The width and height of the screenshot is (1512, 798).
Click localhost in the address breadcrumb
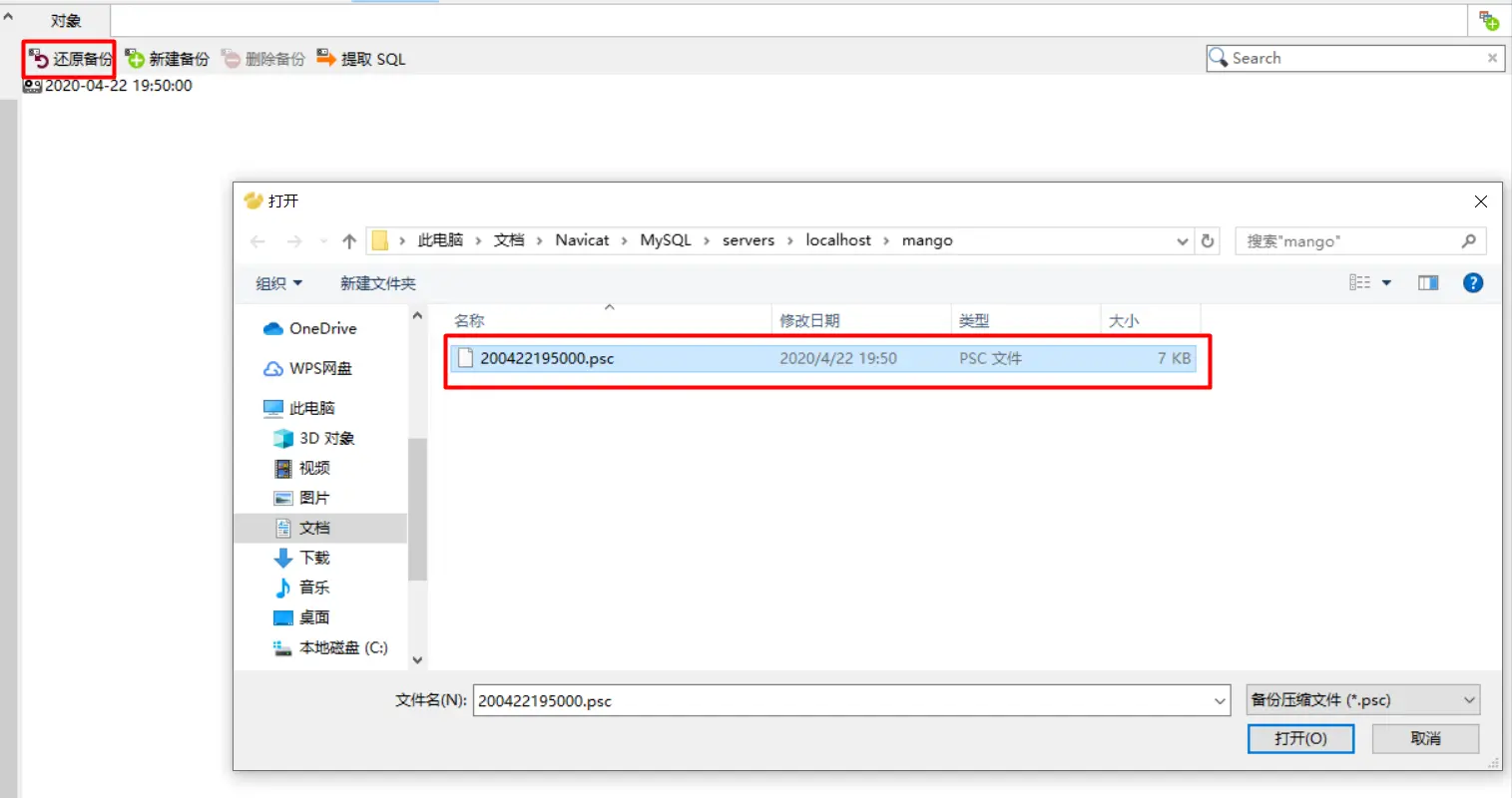(x=838, y=240)
